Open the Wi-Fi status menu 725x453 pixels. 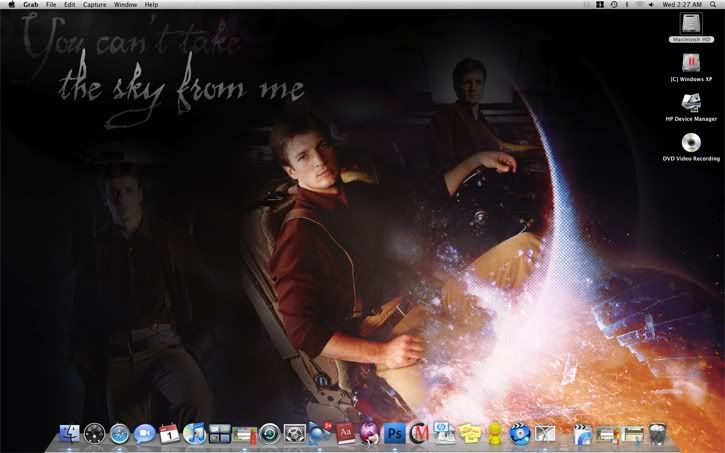pyautogui.click(x=639, y=5)
